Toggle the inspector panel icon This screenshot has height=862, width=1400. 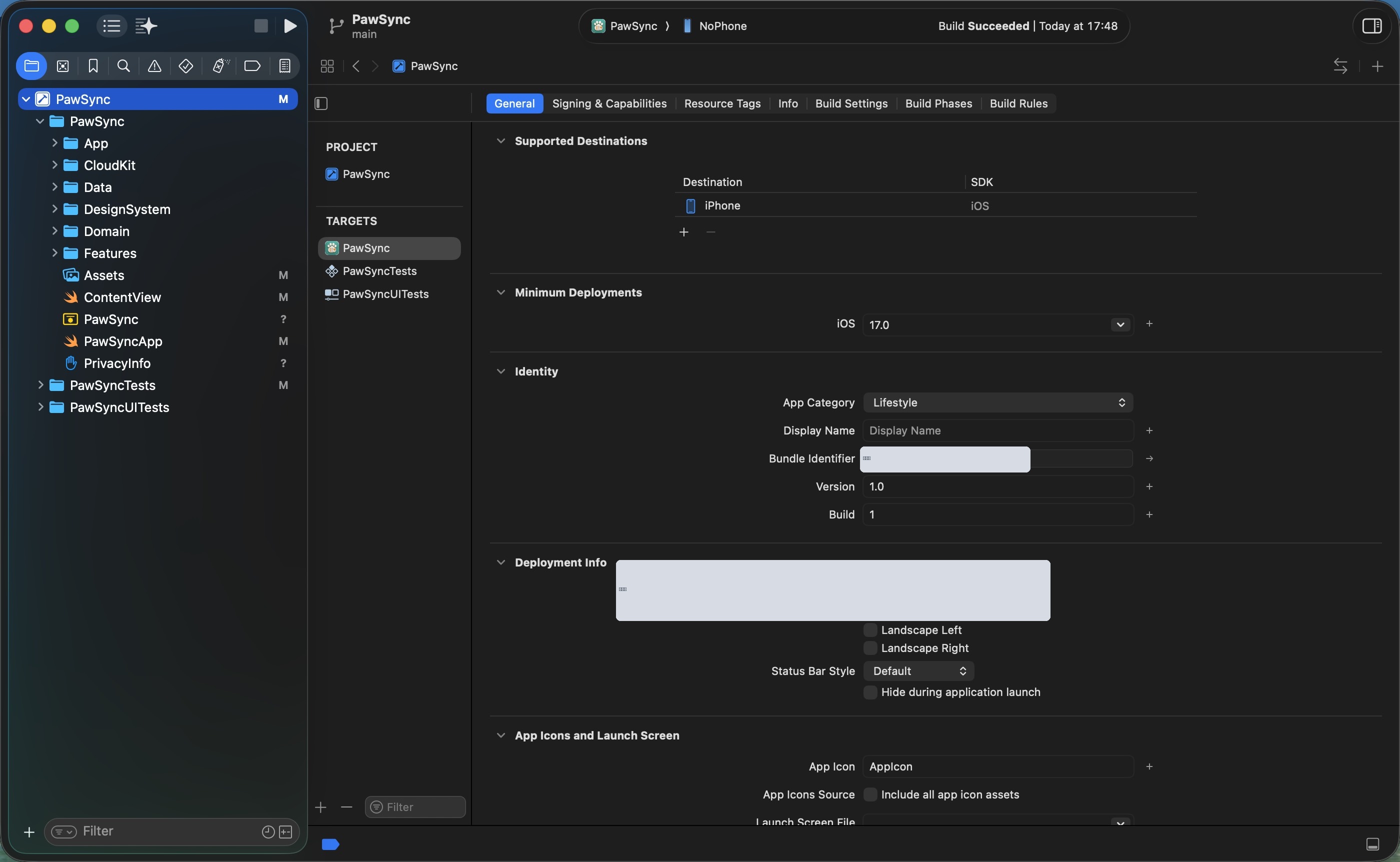(1372, 25)
